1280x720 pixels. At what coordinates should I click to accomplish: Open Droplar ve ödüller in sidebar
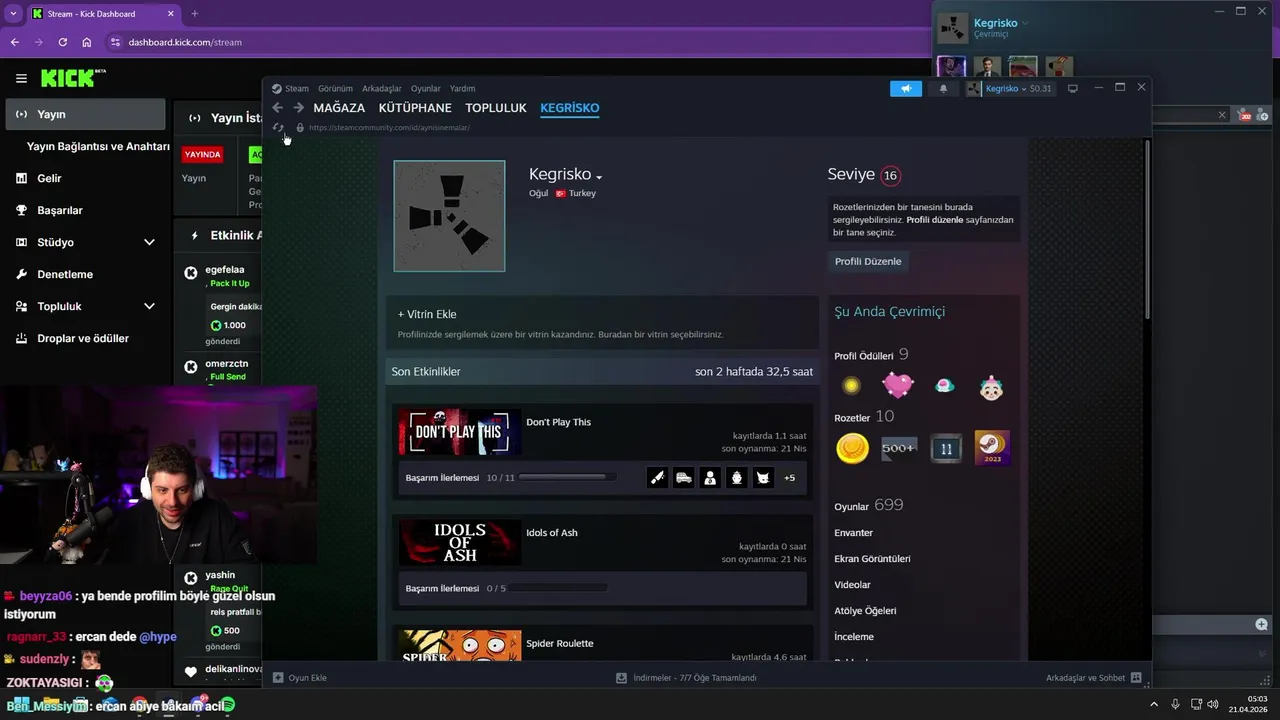coord(83,338)
